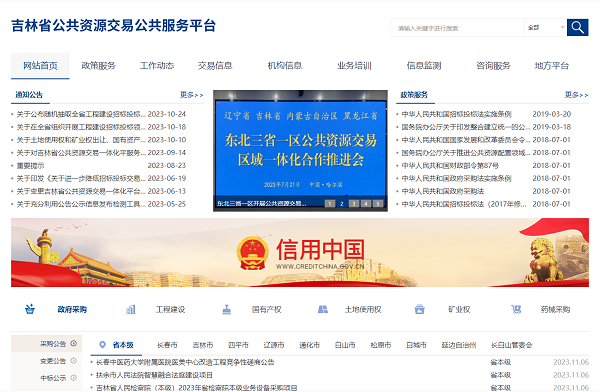Viewport: 600px width, 392px height.
Task: Switch to the 通化市 region tab
Action: (310, 345)
